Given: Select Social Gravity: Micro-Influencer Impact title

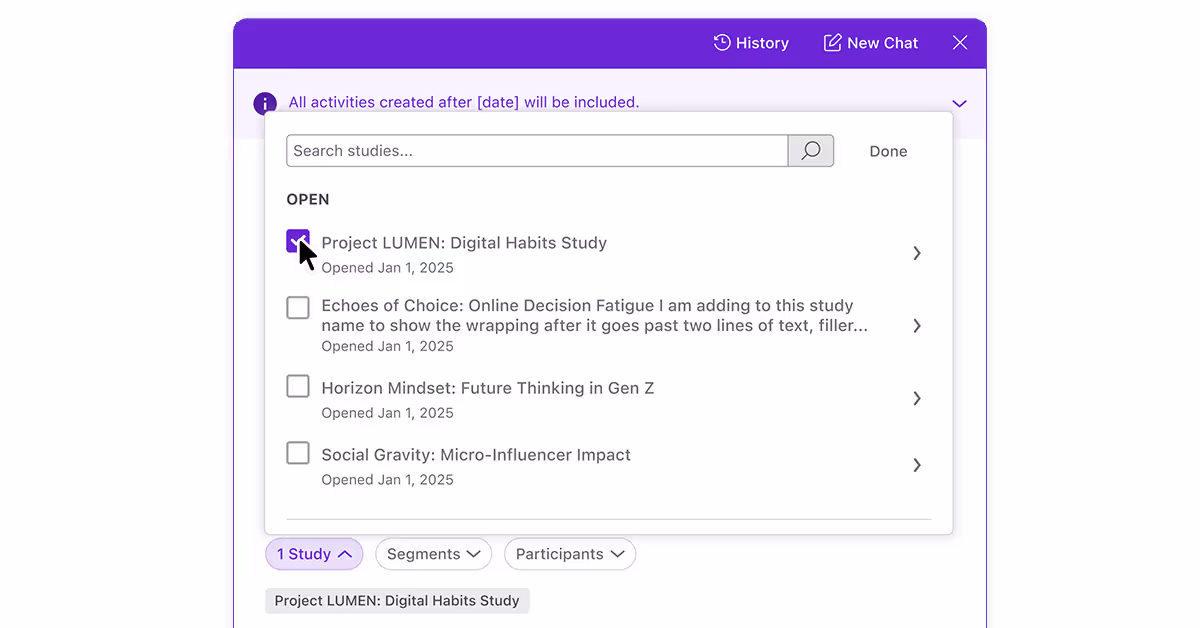Looking at the screenshot, I should (476, 455).
